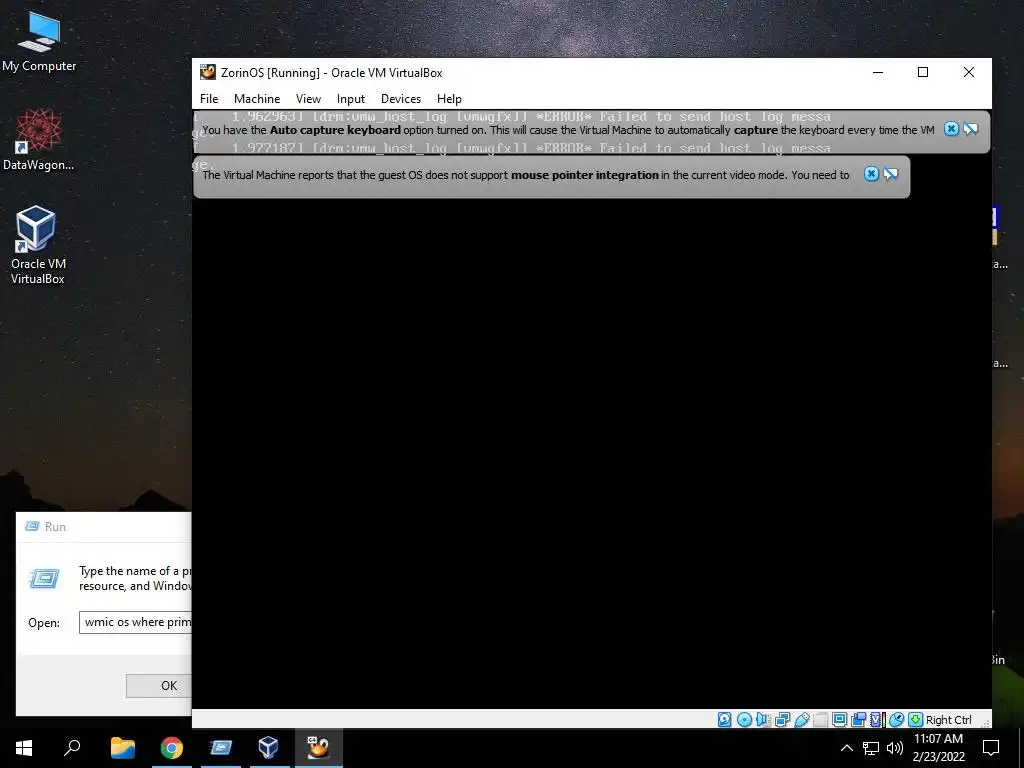The width and height of the screenshot is (1024, 768).
Task: Close the ZorinOS VirtualBox window
Action: 969,72
